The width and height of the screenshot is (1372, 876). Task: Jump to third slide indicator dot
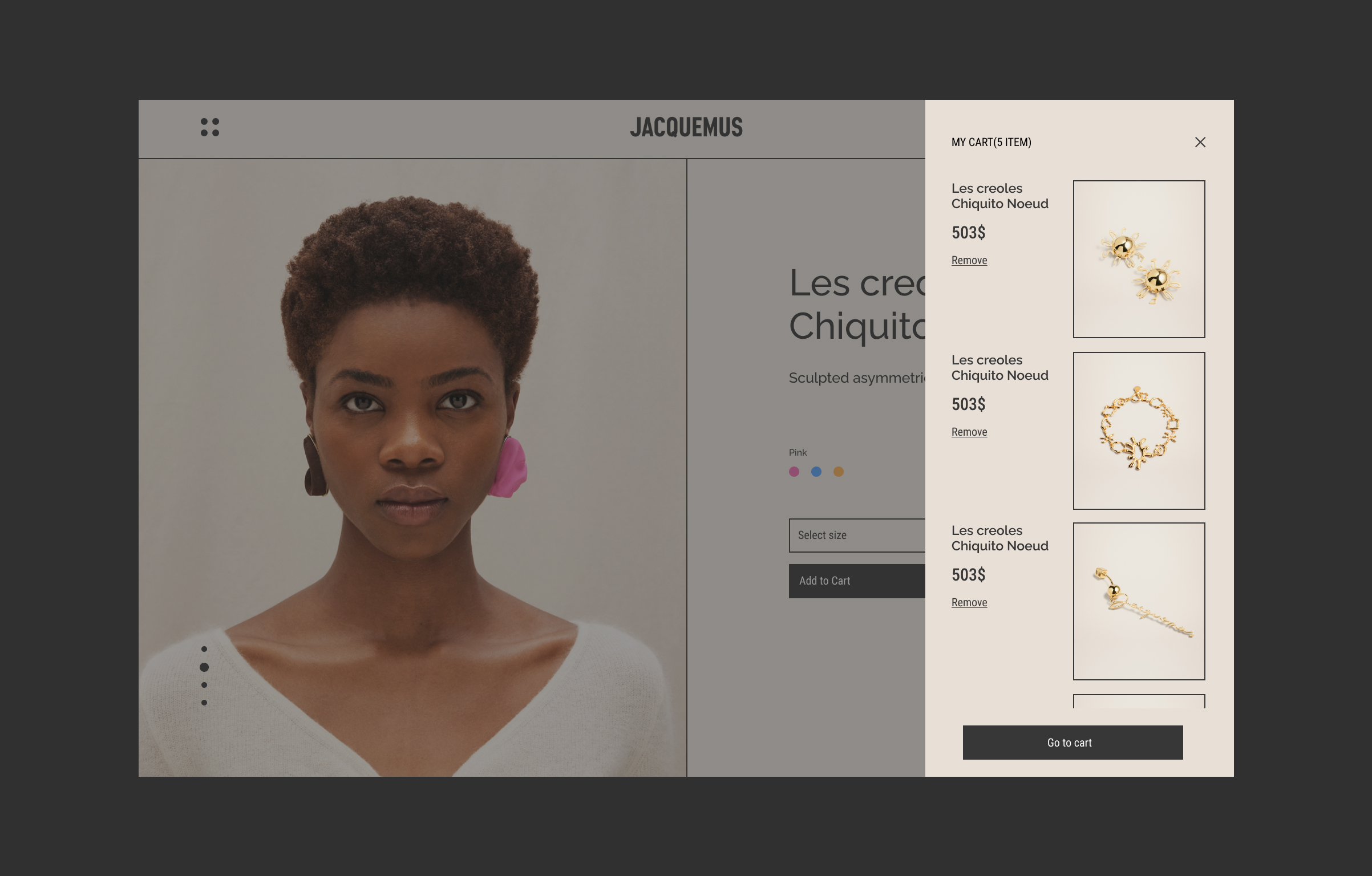tap(204, 685)
